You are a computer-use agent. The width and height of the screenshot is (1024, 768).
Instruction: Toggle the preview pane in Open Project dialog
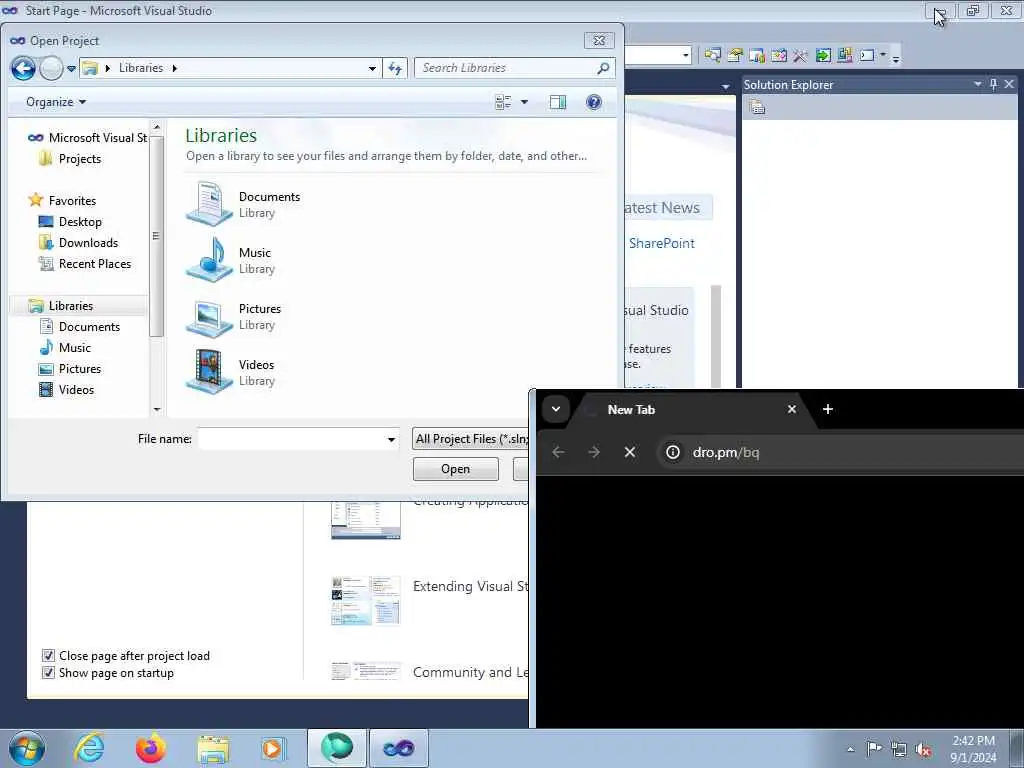pos(558,102)
